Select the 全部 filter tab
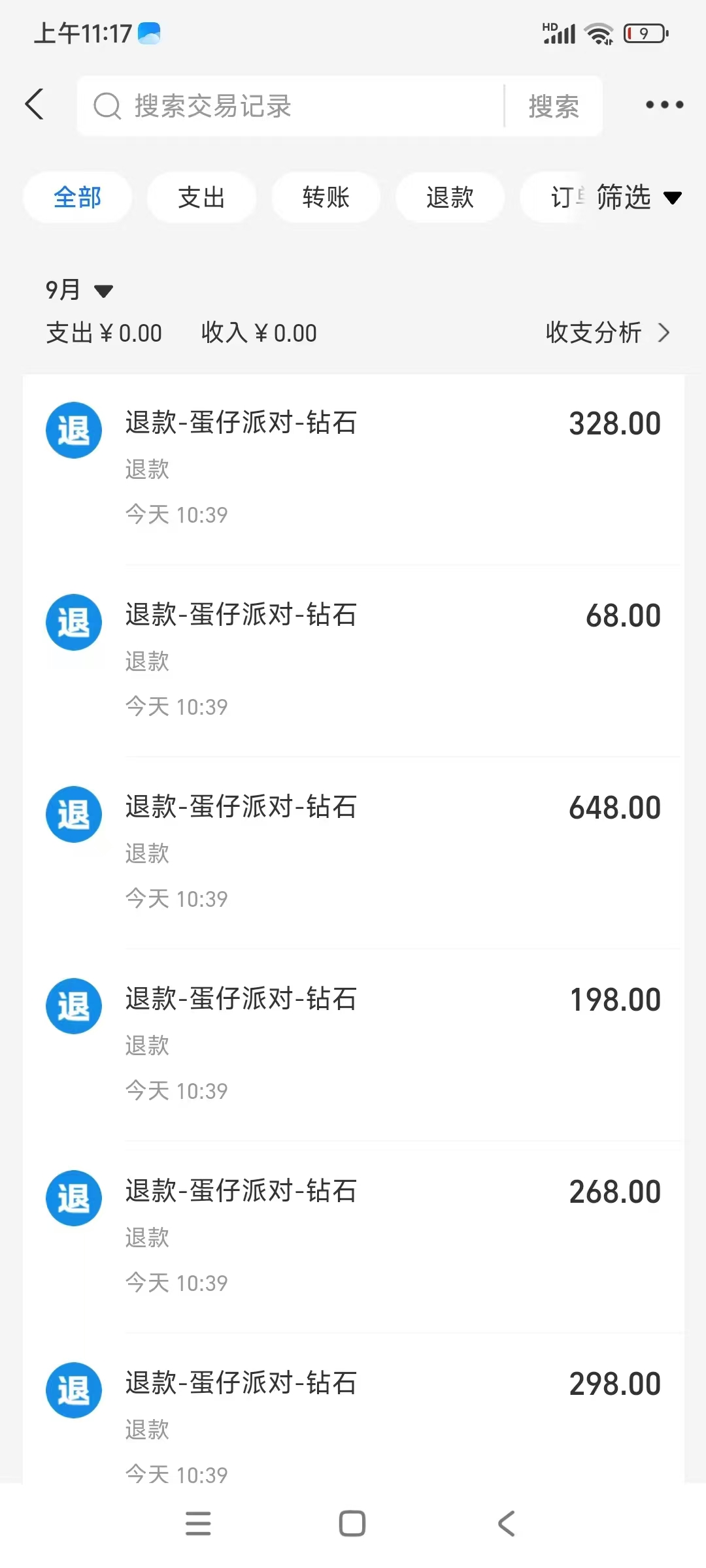Image resolution: width=706 pixels, height=1568 pixels. coord(77,197)
